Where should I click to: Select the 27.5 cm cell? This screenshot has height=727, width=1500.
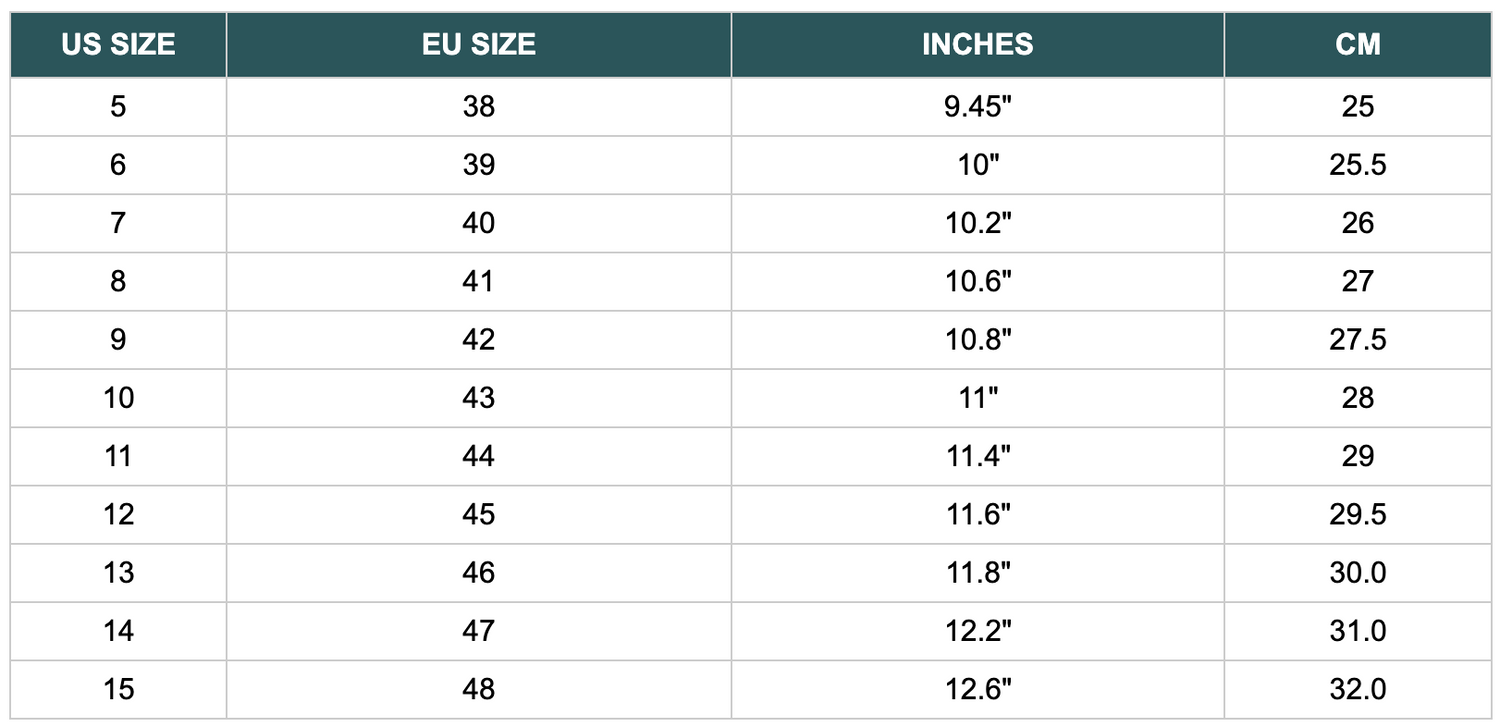pos(1357,339)
